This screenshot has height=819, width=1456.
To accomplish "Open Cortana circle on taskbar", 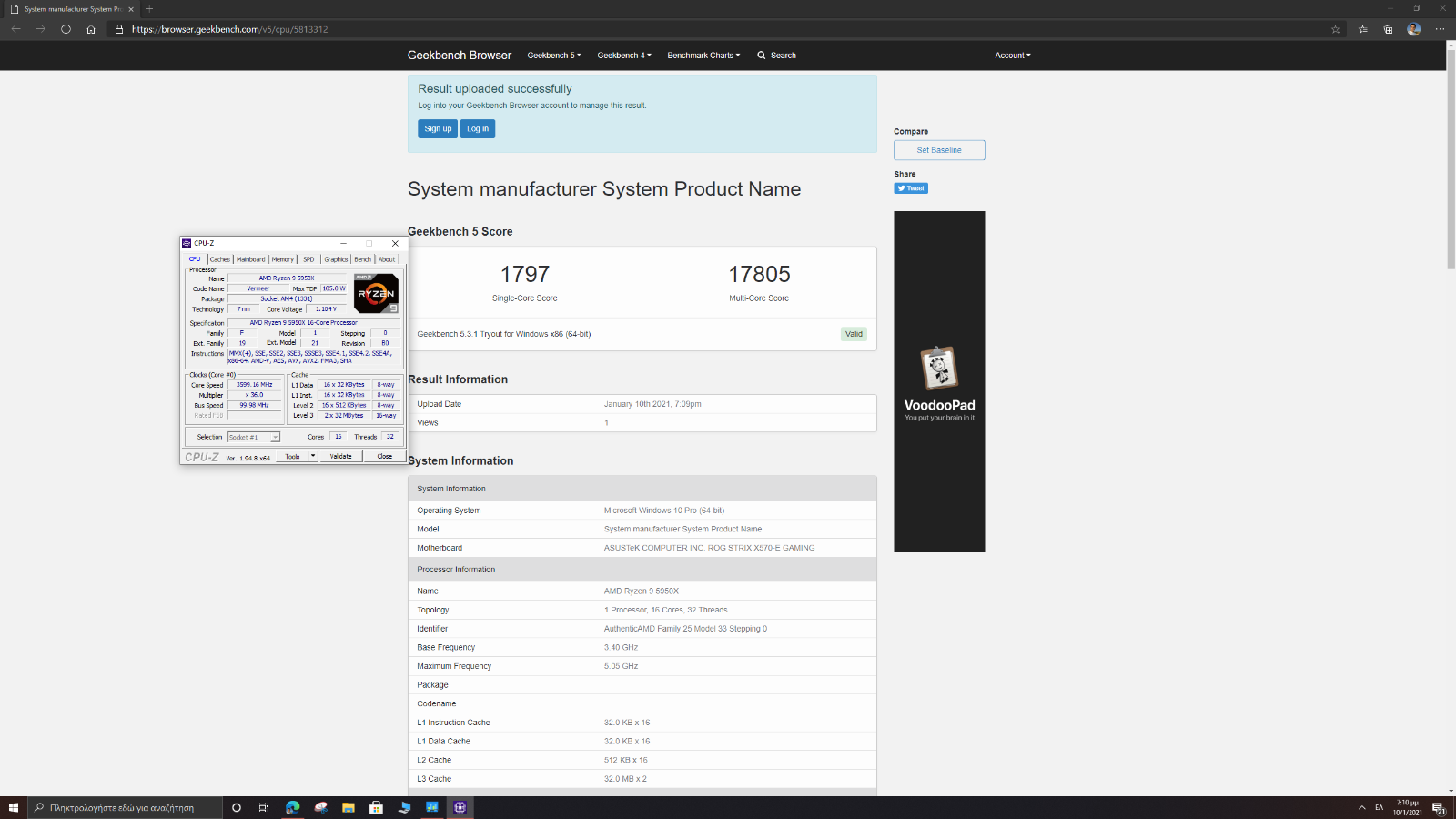I will coord(237,807).
